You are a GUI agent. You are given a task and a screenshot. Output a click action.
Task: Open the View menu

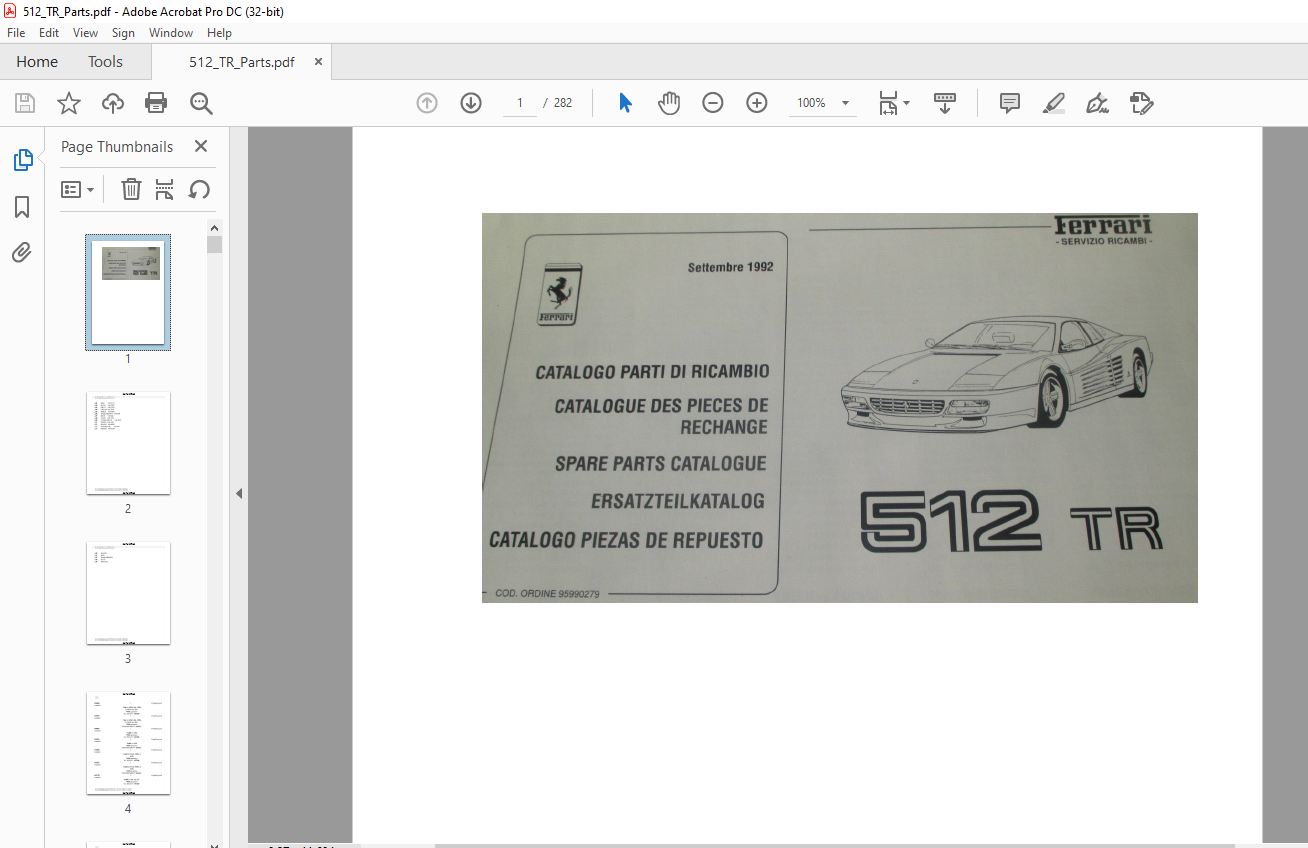tap(86, 33)
